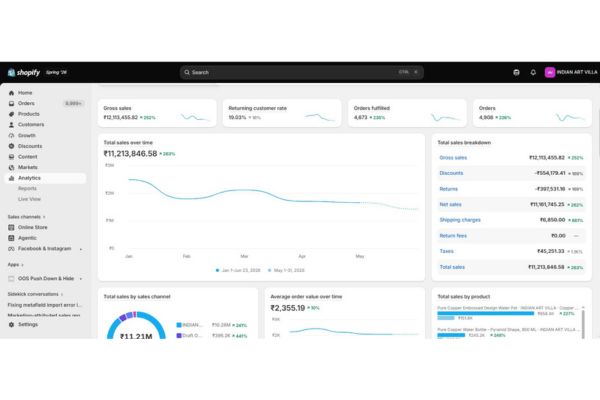Open the Shipping charges link
The height and width of the screenshot is (400, 600).
460,220
